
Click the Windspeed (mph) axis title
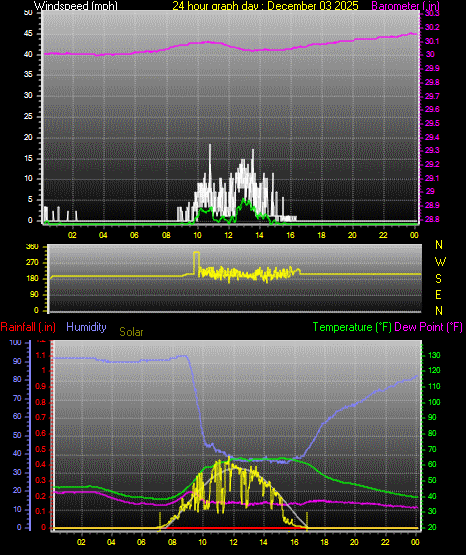(76, 6)
